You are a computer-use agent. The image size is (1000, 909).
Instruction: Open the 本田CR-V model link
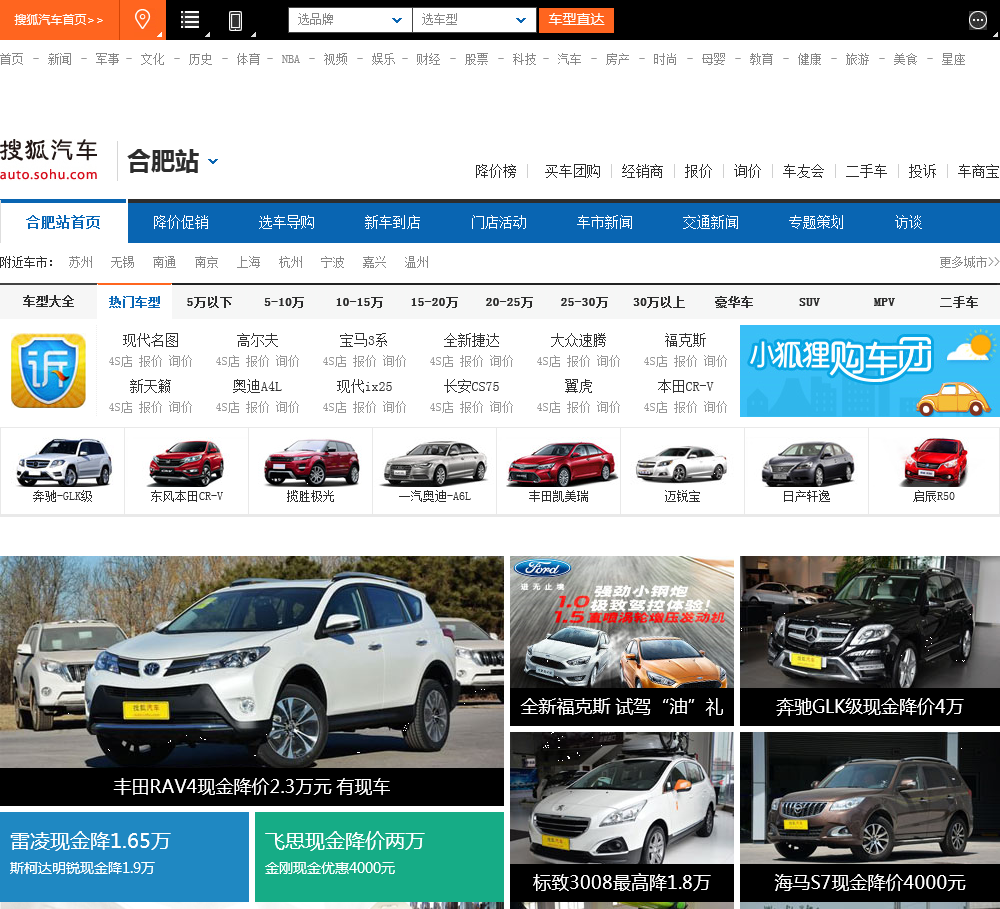click(686, 386)
